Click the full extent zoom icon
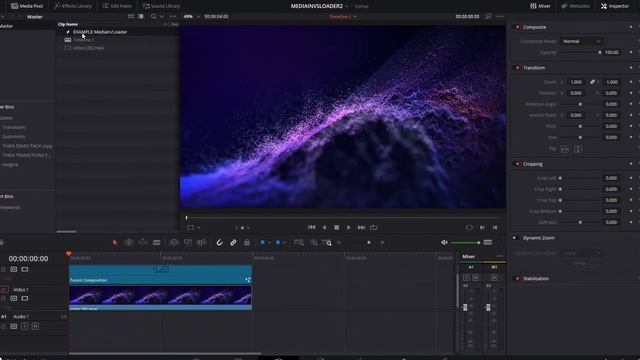Viewport: 640px width, 360px height. (299, 242)
